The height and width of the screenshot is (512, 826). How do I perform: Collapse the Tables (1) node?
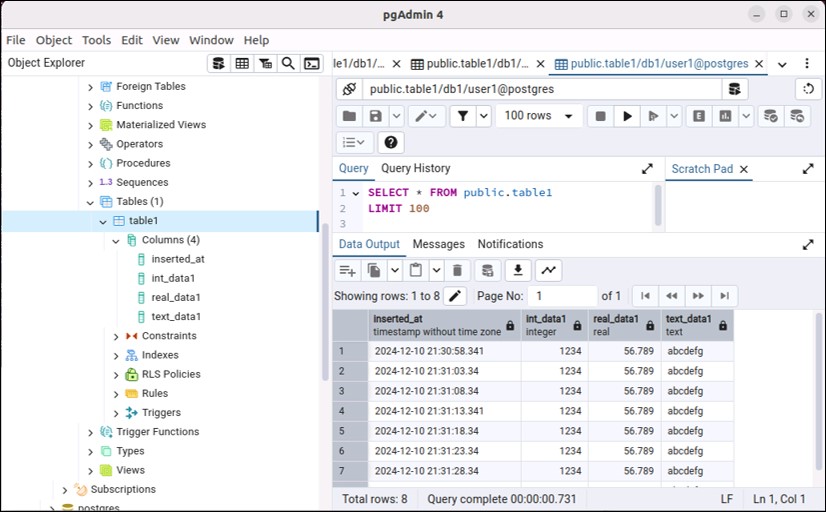tap(90, 202)
